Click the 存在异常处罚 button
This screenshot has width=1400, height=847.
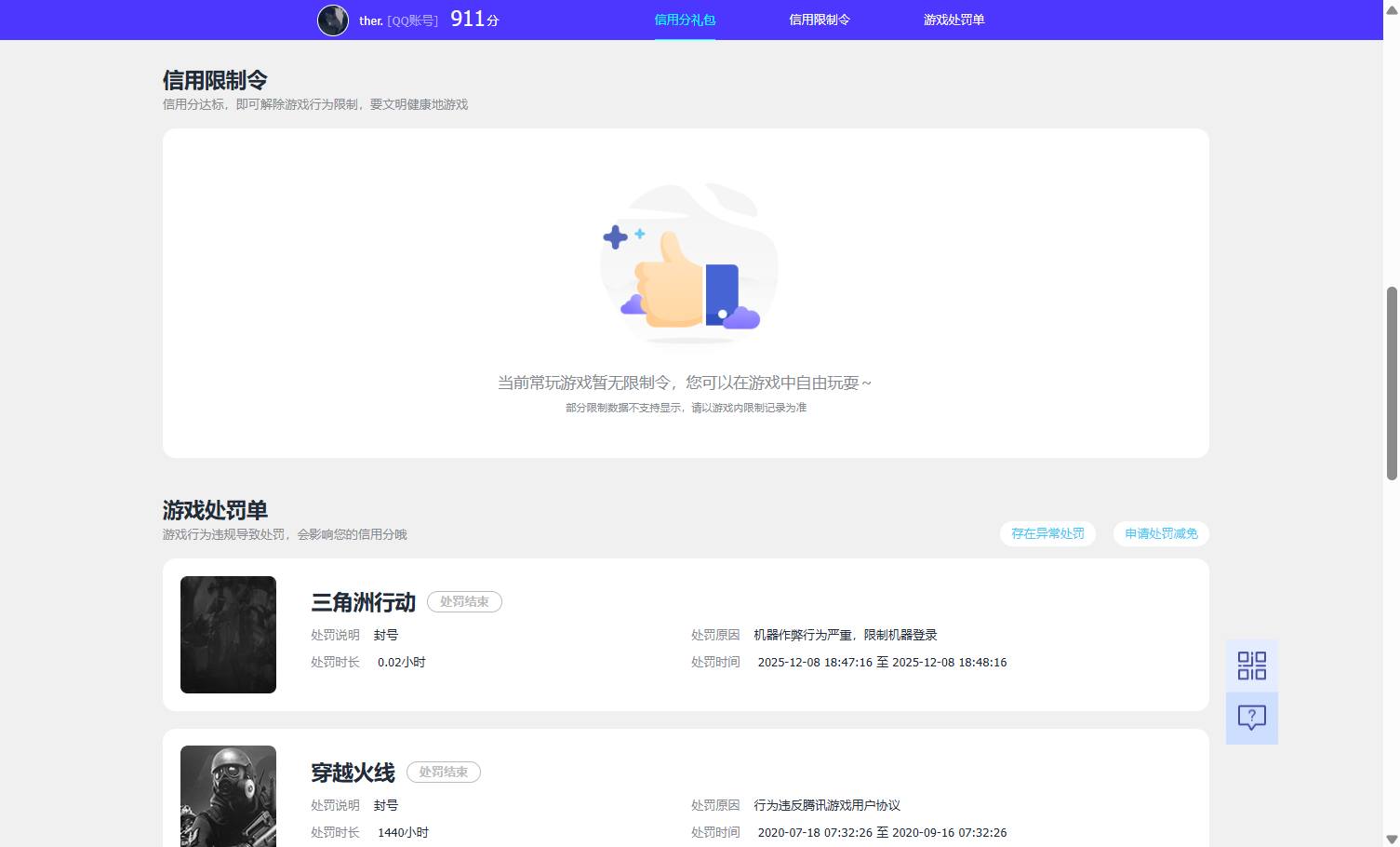(x=1047, y=533)
